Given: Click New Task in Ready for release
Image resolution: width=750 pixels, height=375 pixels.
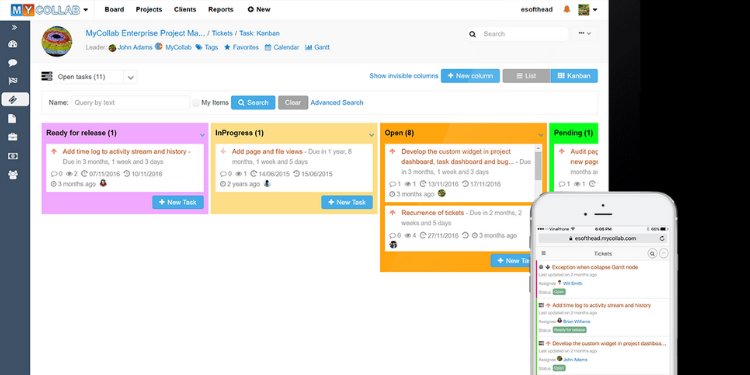Looking at the screenshot, I should click(178, 202).
